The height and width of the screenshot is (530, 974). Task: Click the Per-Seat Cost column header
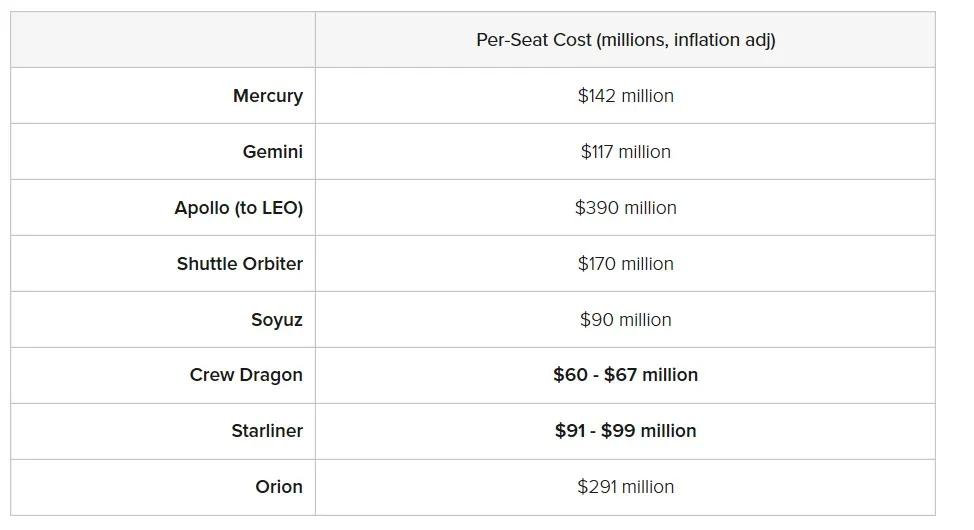pyautogui.click(x=625, y=40)
